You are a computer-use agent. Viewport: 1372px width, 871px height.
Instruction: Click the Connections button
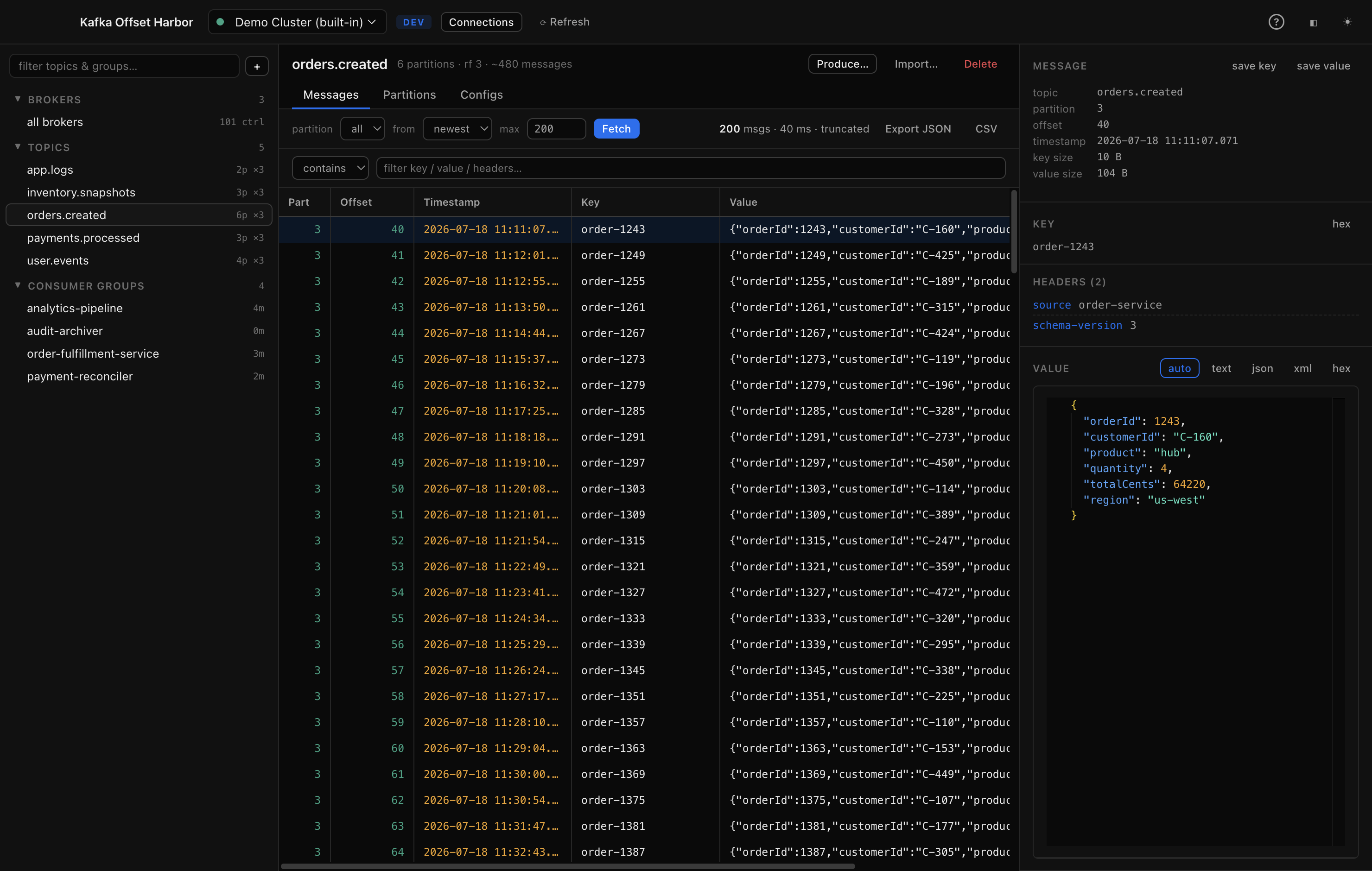click(x=482, y=22)
